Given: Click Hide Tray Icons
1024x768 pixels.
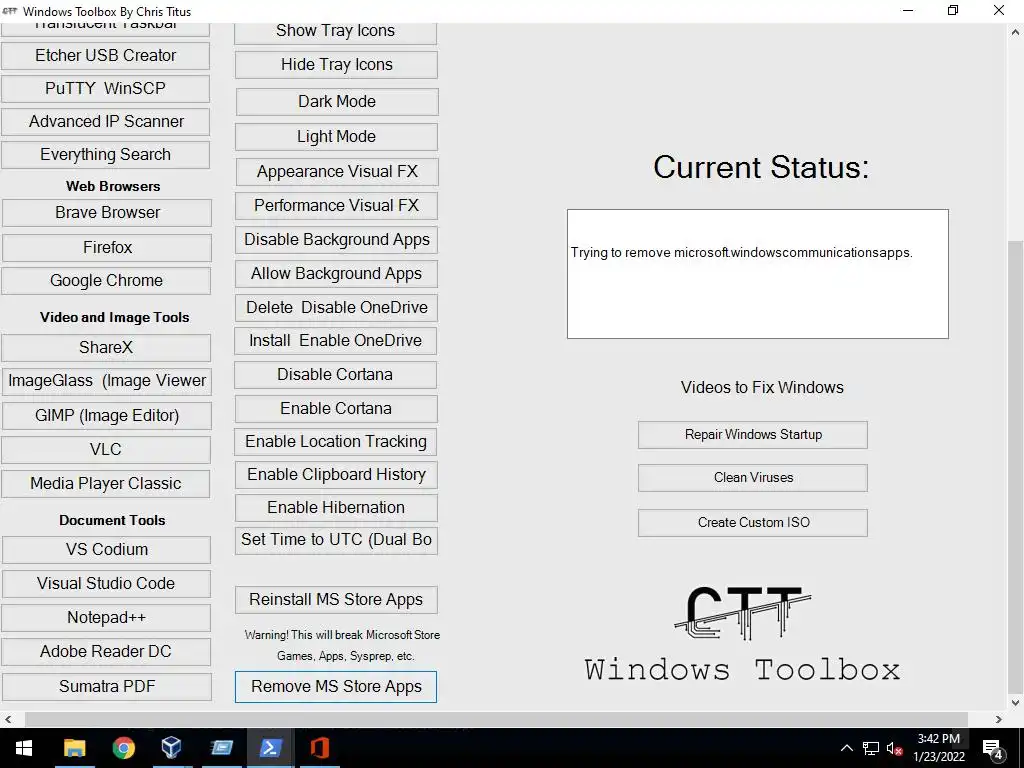Looking at the screenshot, I should [x=336, y=65].
